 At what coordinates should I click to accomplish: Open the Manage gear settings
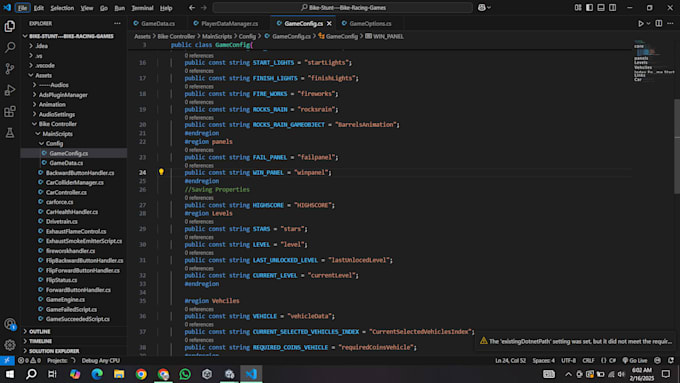click(x=10, y=345)
